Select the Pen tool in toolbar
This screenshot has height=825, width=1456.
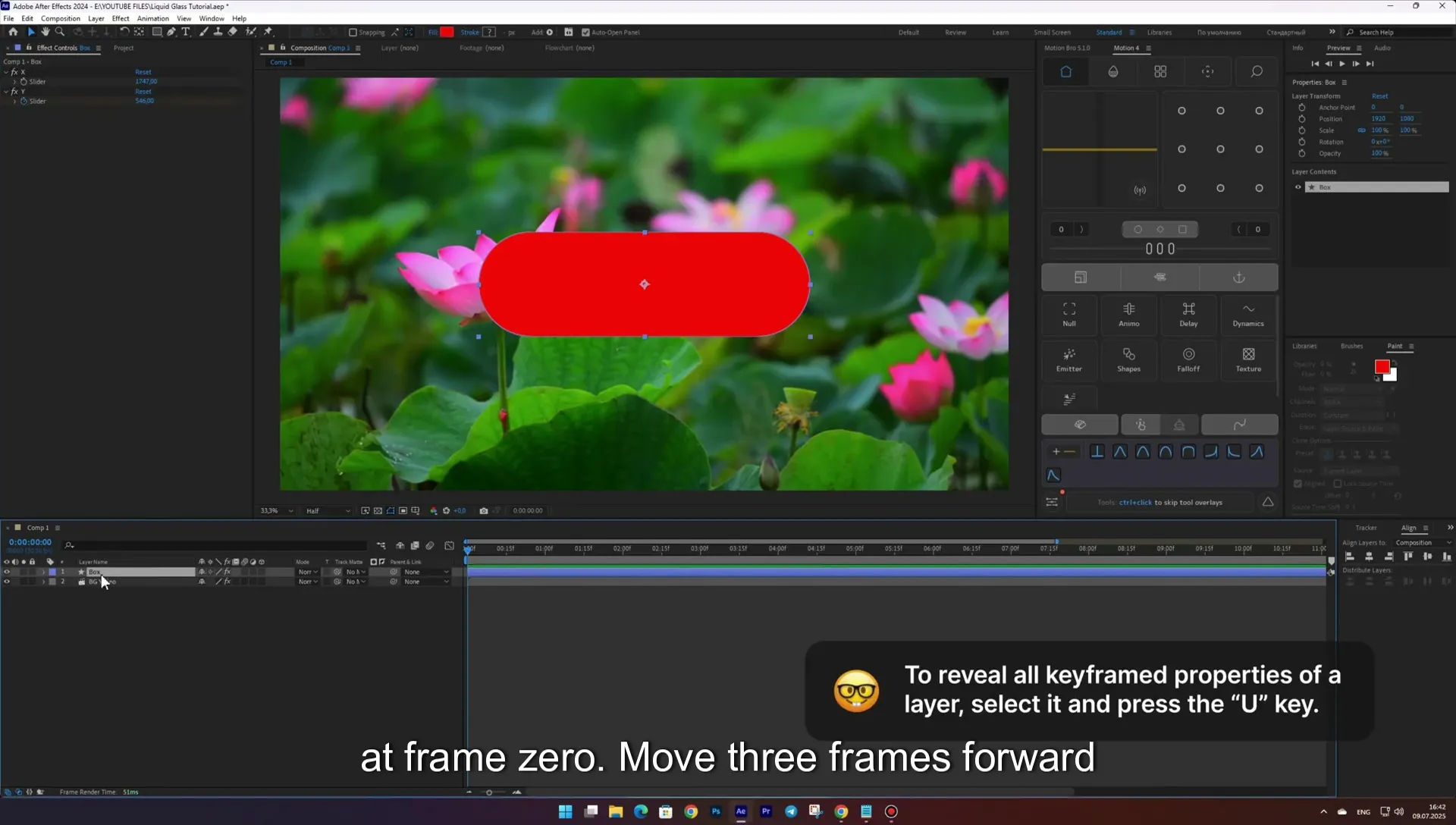point(171,32)
